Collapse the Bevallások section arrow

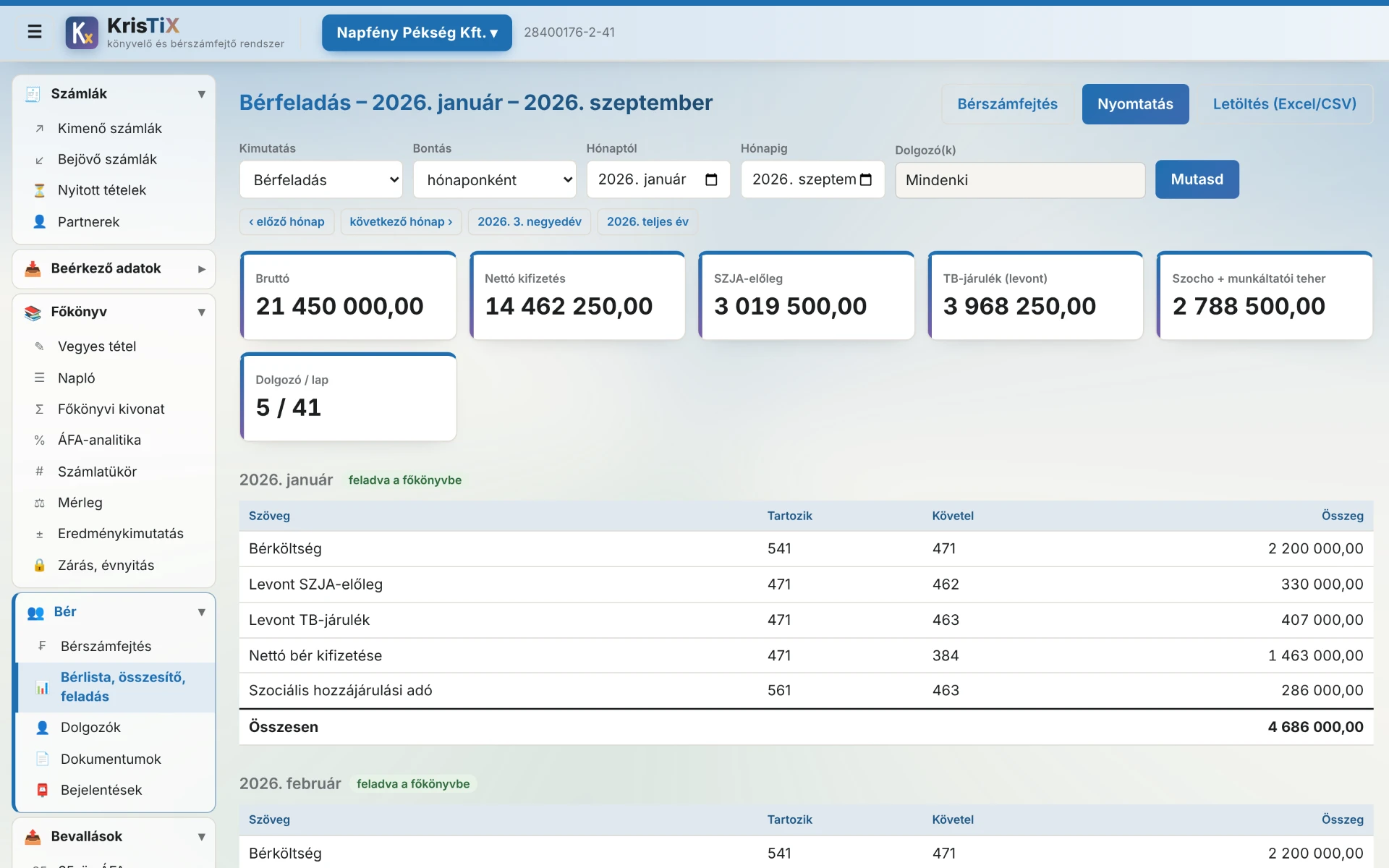[202, 837]
